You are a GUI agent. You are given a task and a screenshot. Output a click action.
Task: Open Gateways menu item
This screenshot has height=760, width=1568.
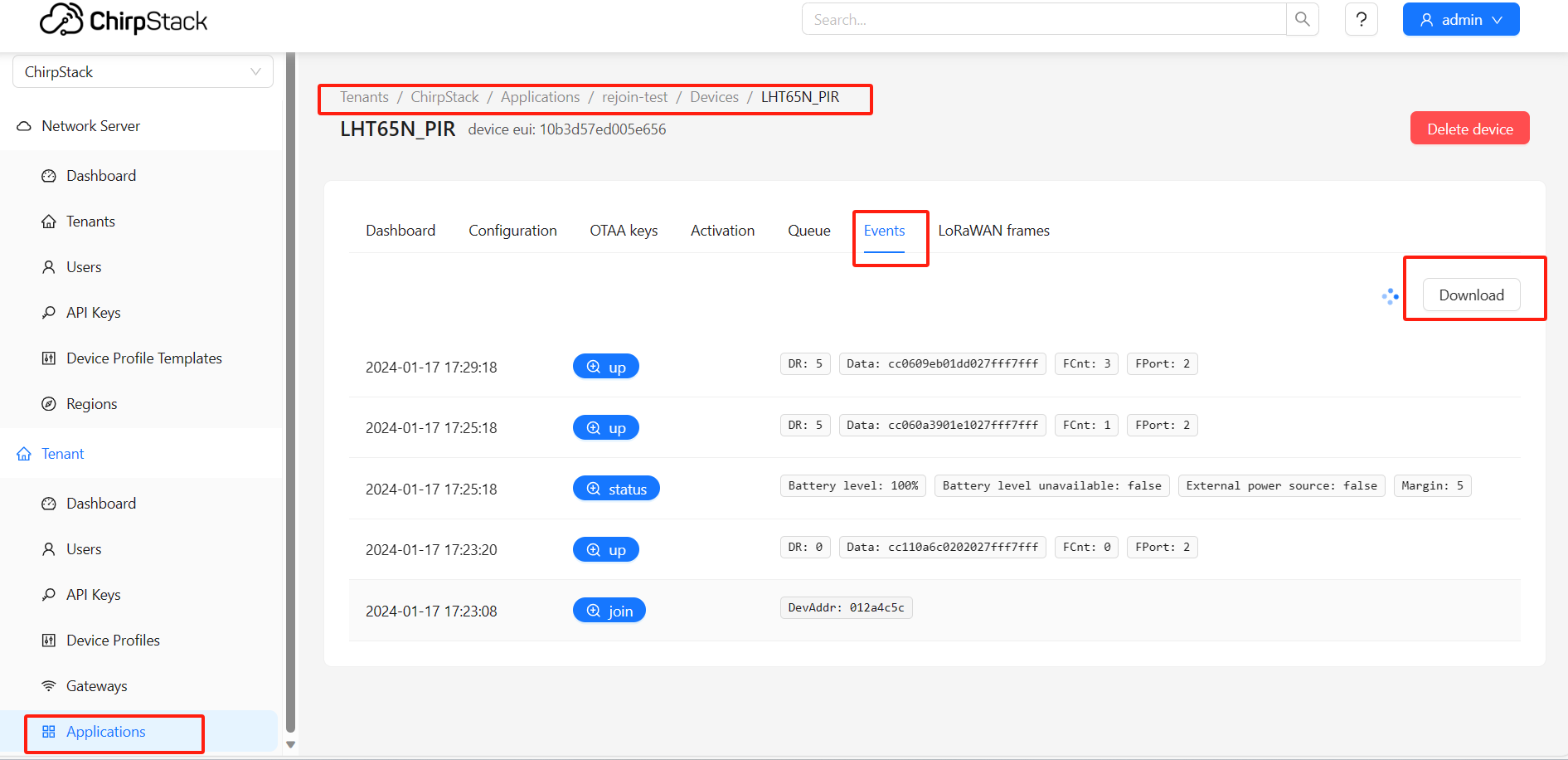[139, 686]
